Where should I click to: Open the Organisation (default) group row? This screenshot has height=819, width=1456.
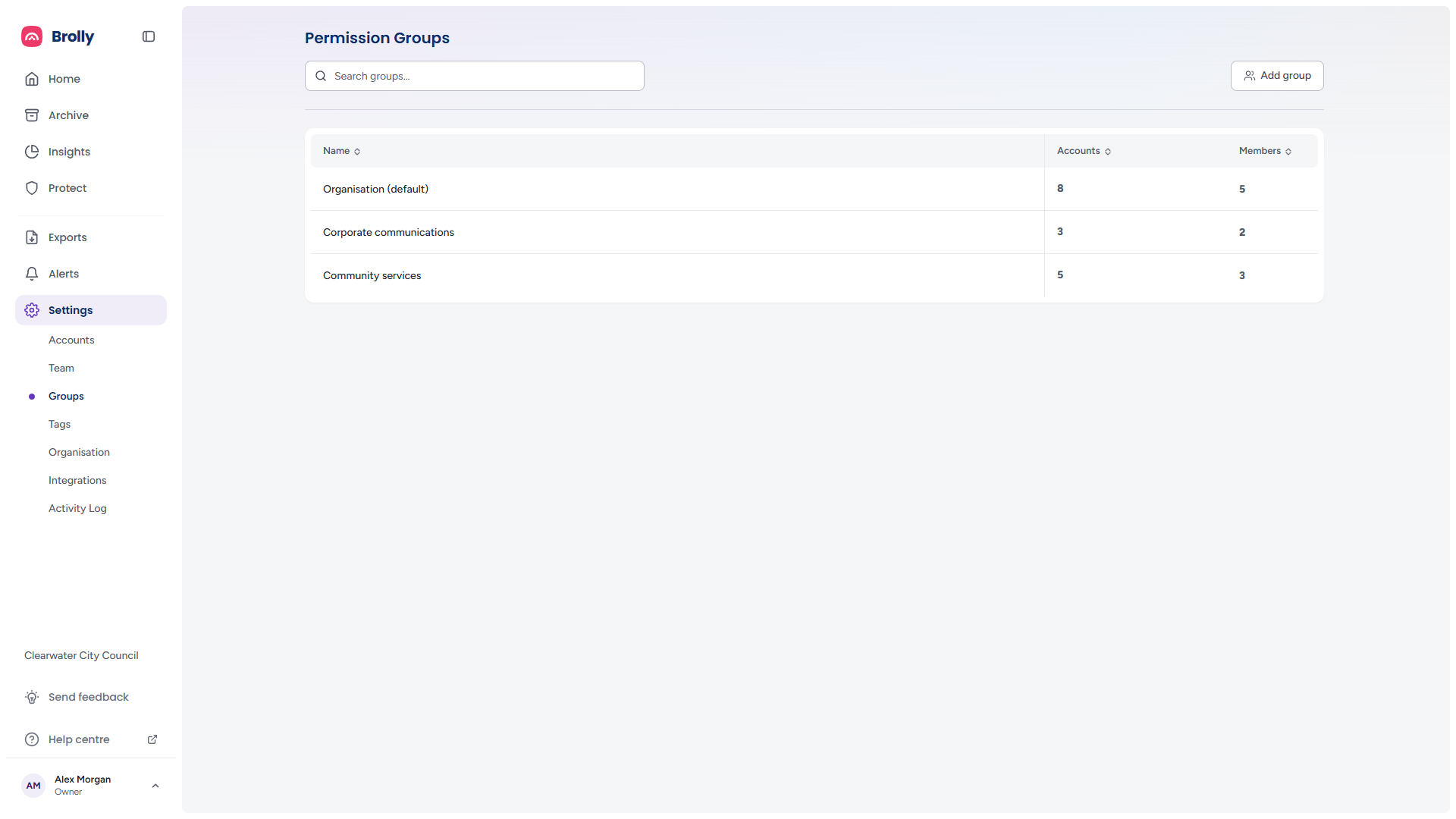[814, 189]
